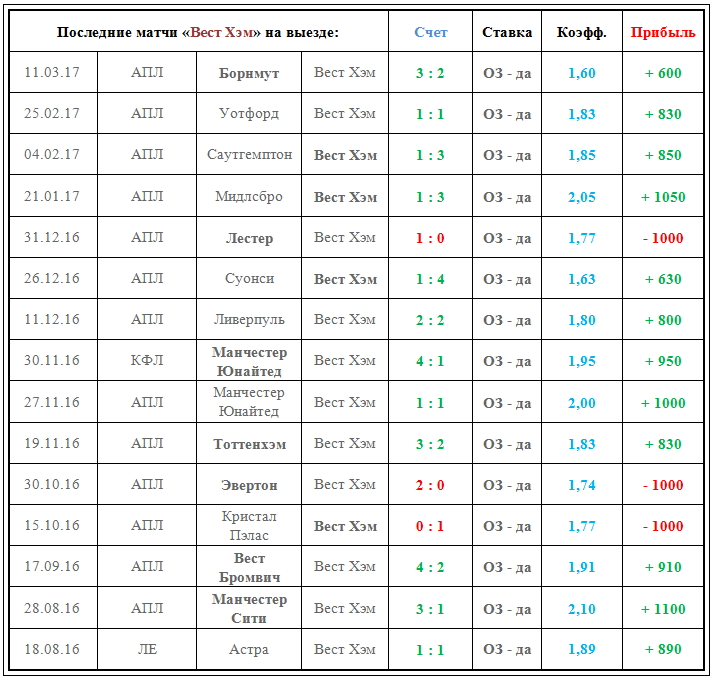Click the 'Коэфф.' column header
The image size is (712, 679).
coord(582,33)
